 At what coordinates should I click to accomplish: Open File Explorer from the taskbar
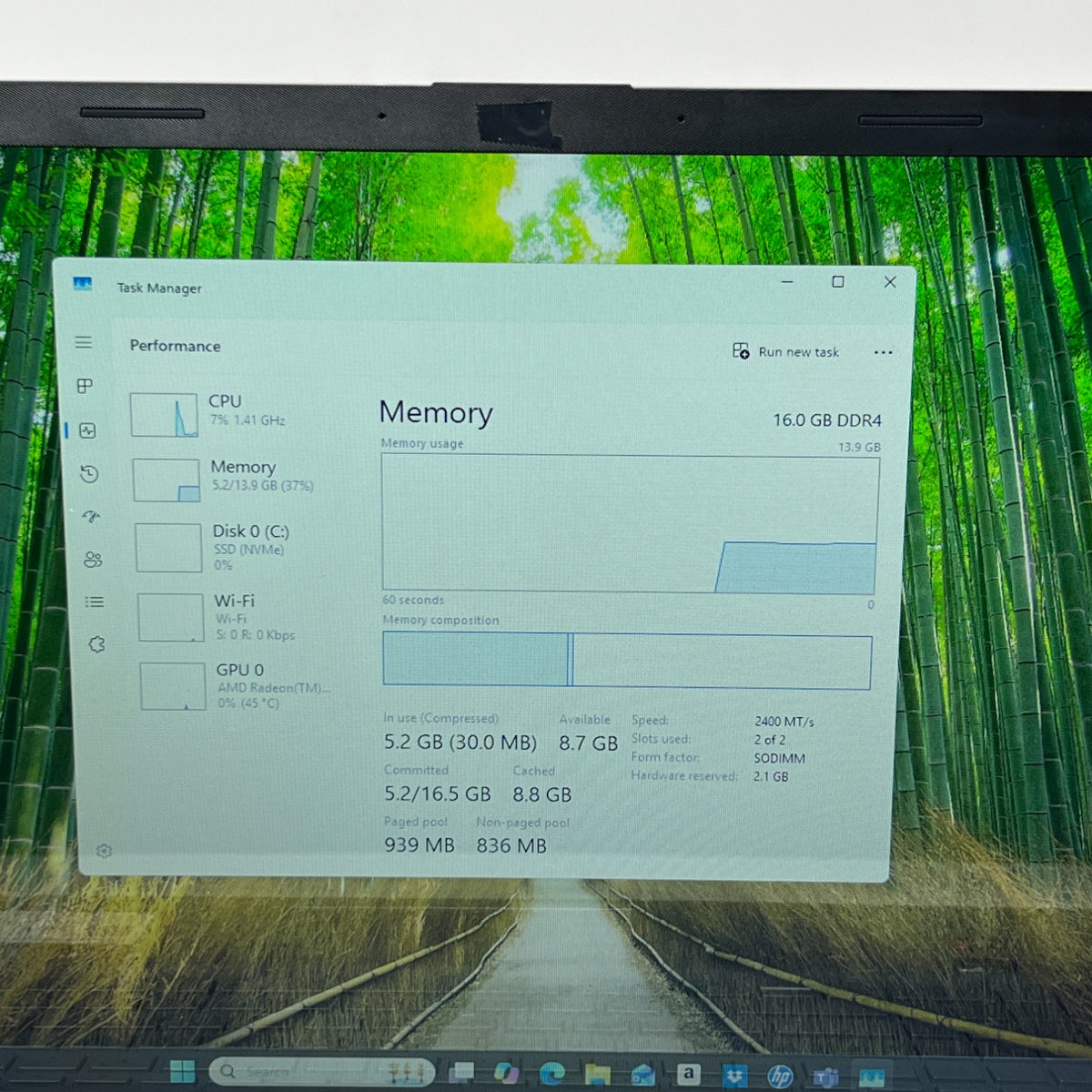(x=597, y=1075)
